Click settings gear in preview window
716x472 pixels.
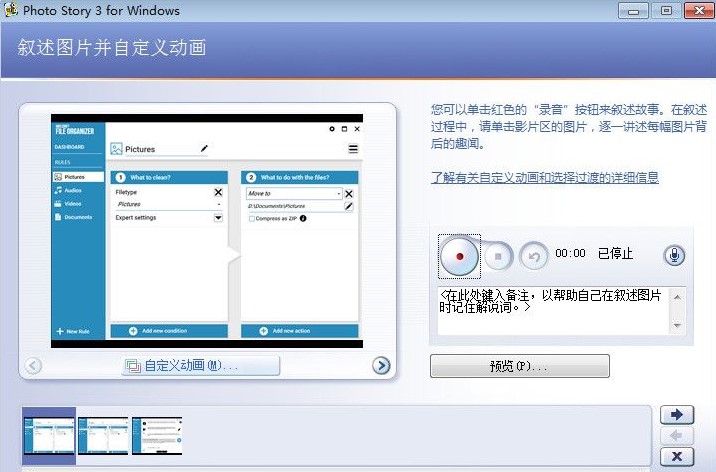coord(332,129)
